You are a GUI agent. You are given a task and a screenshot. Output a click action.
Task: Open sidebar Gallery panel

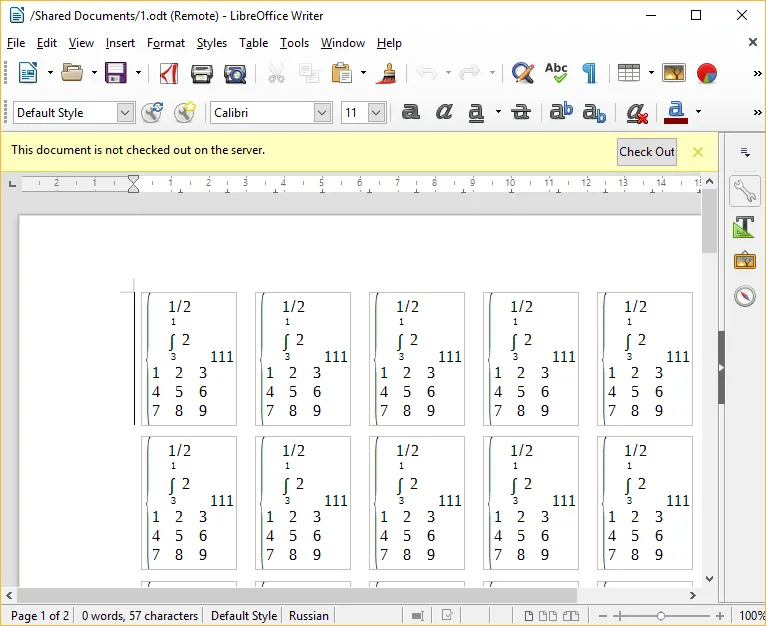(x=745, y=260)
